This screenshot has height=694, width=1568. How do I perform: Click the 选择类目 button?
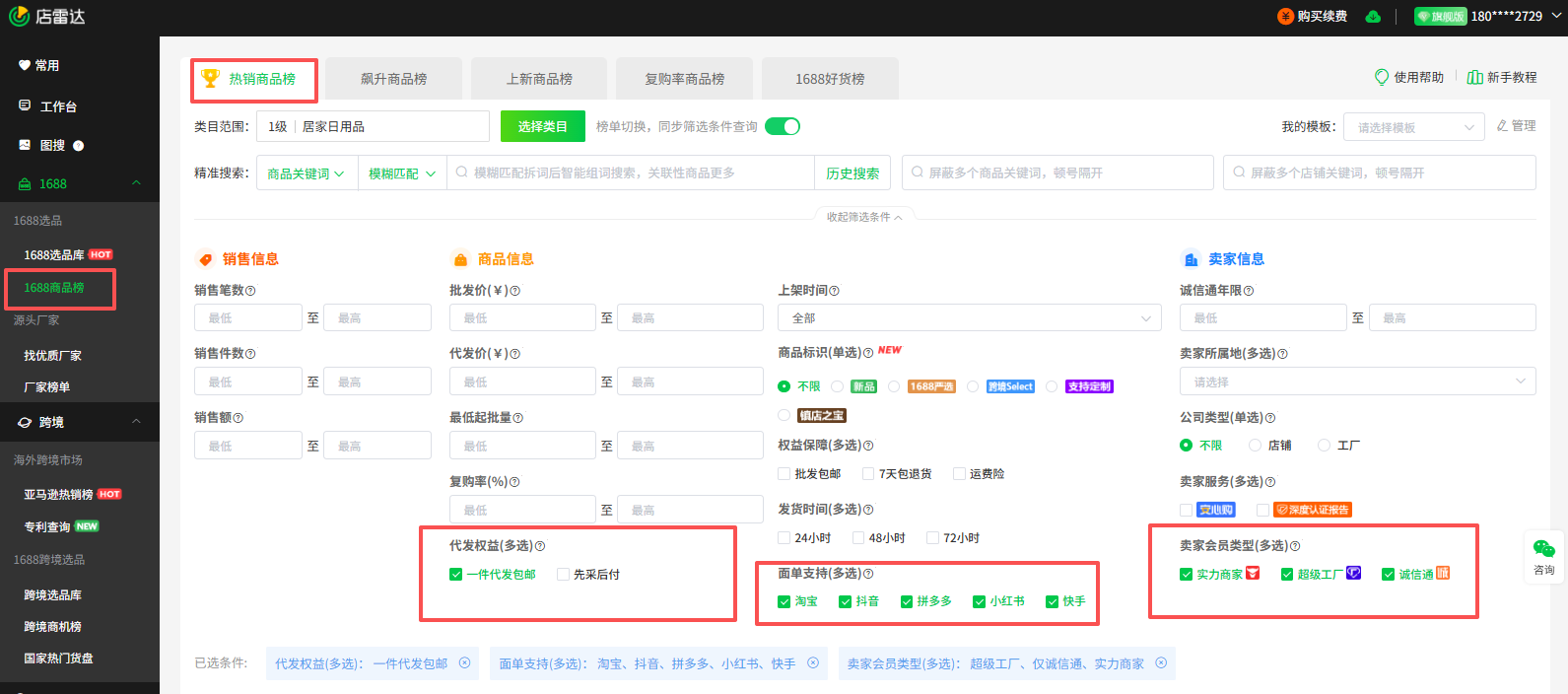[542, 126]
